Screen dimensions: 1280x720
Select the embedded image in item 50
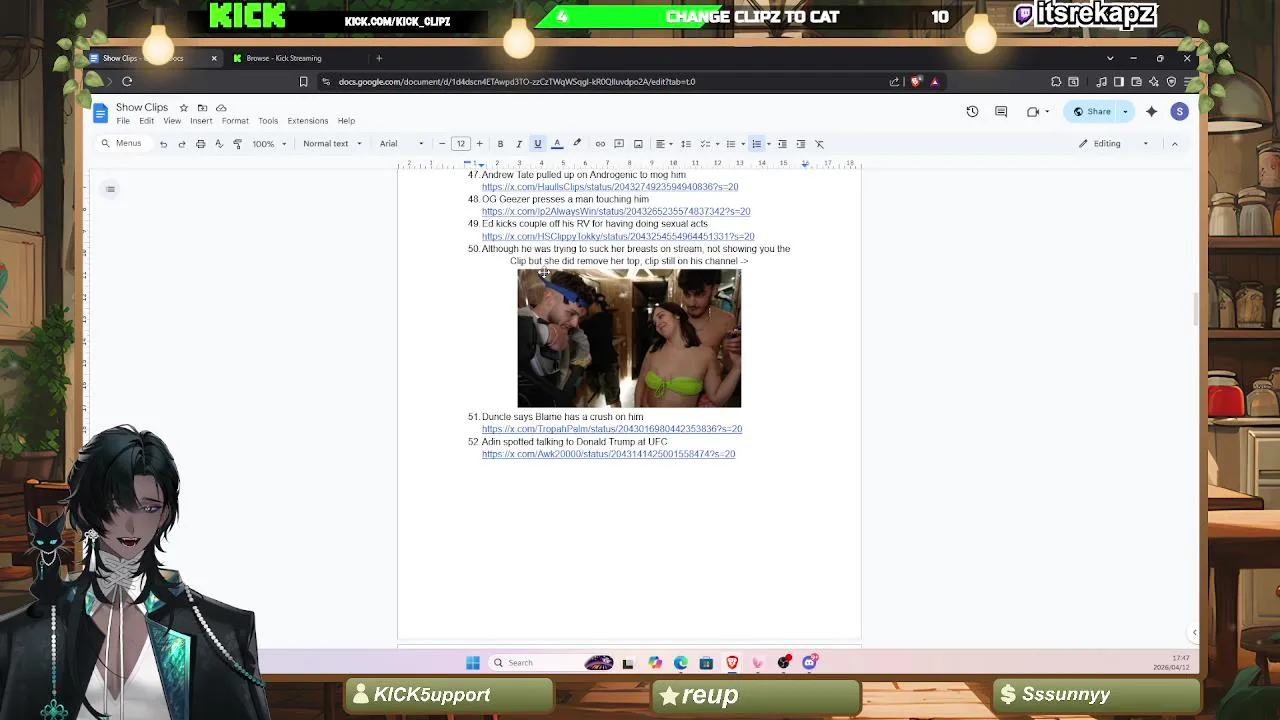click(629, 338)
